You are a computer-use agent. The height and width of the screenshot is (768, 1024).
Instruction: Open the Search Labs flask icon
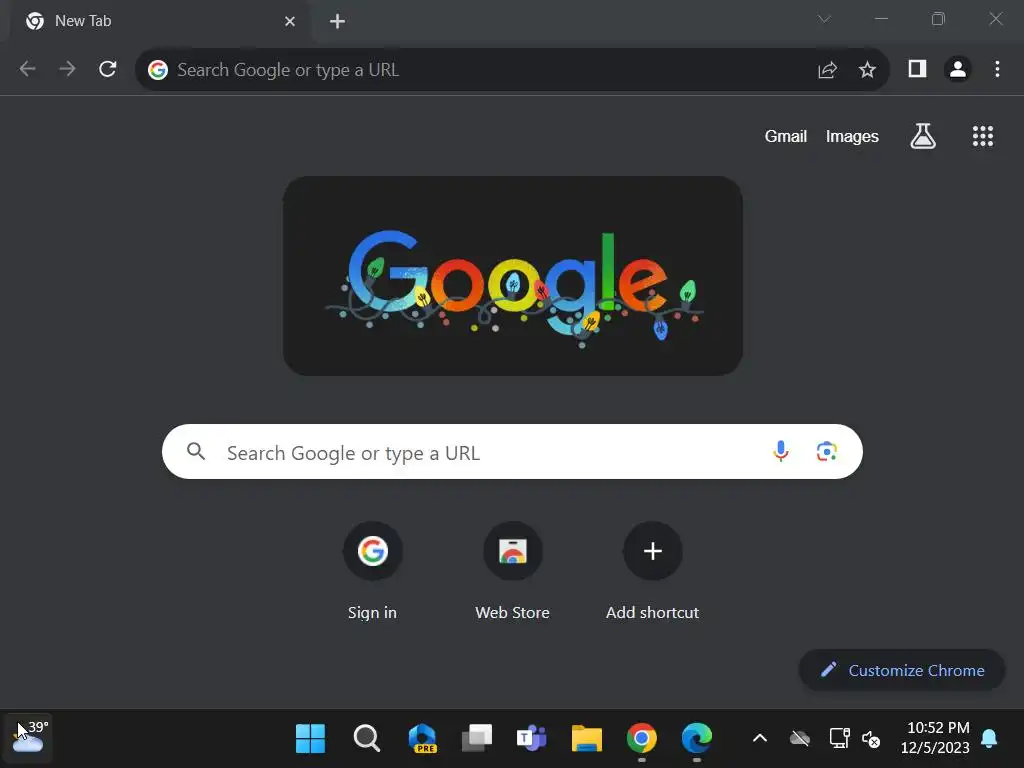coord(923,136)
